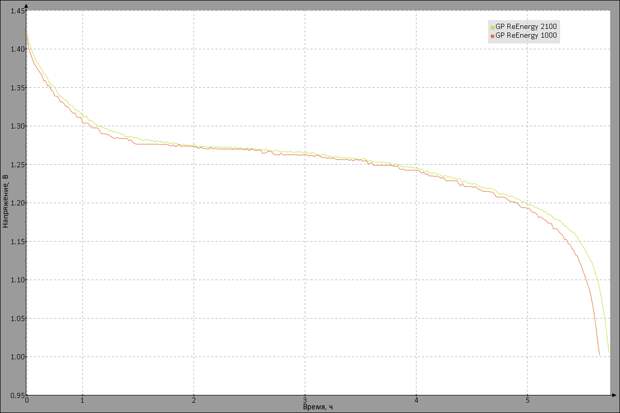The image size is (620, 413).
Task: Click the 1.00 voltage axis tick label
Action: [x=16, y=357]
